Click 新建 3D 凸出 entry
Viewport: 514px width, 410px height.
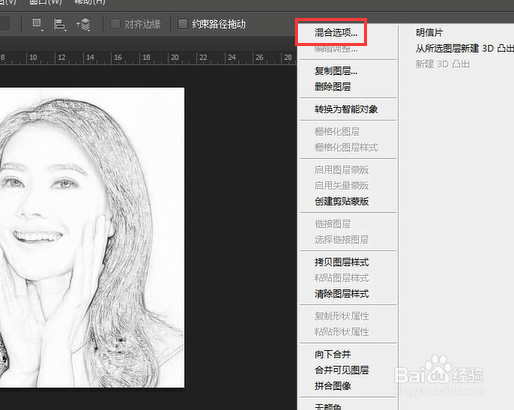pos(442,64)
